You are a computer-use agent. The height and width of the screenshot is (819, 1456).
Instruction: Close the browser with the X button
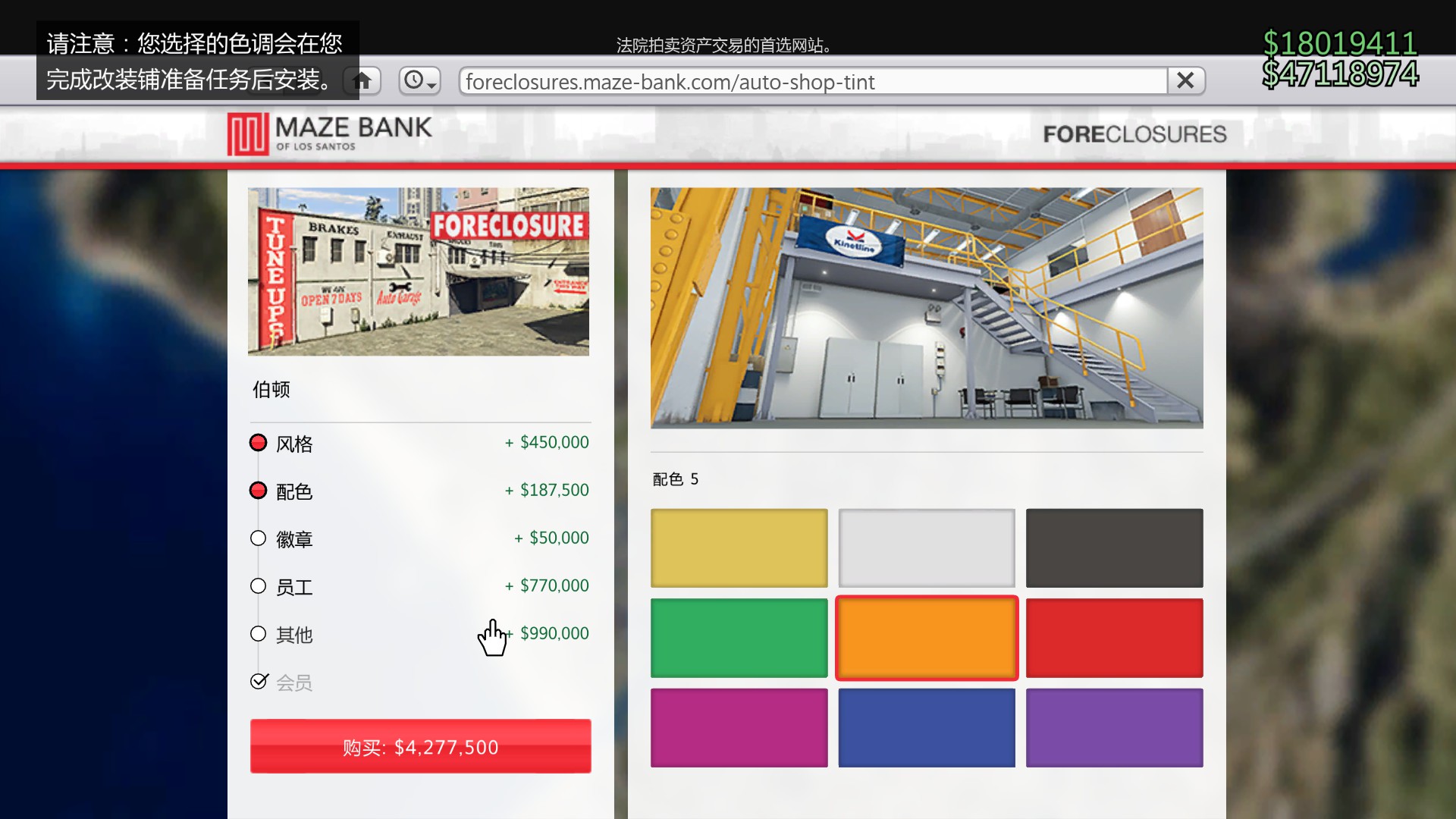coord(1185,80)
